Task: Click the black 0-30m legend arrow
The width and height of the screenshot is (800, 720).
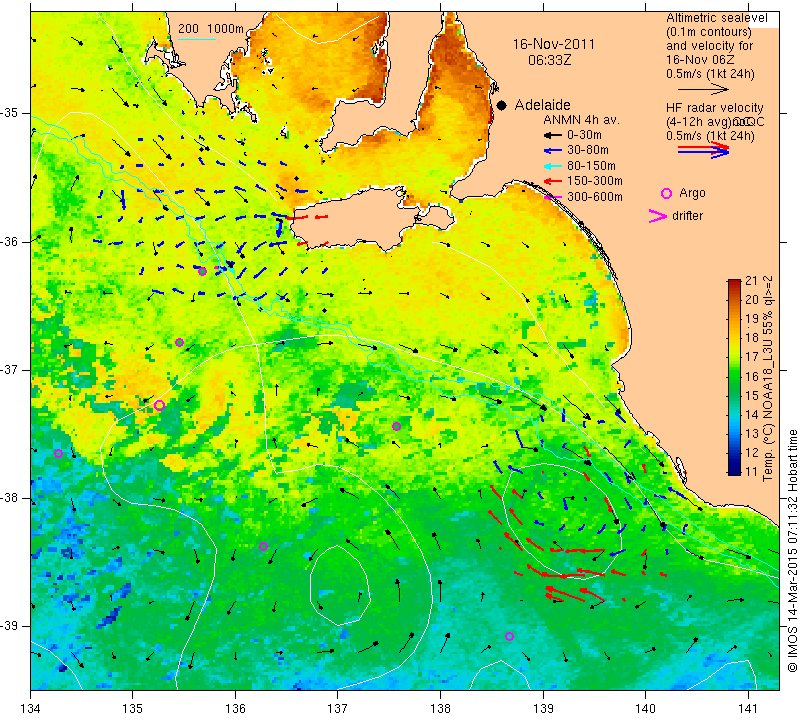Action: click(552, 135)
